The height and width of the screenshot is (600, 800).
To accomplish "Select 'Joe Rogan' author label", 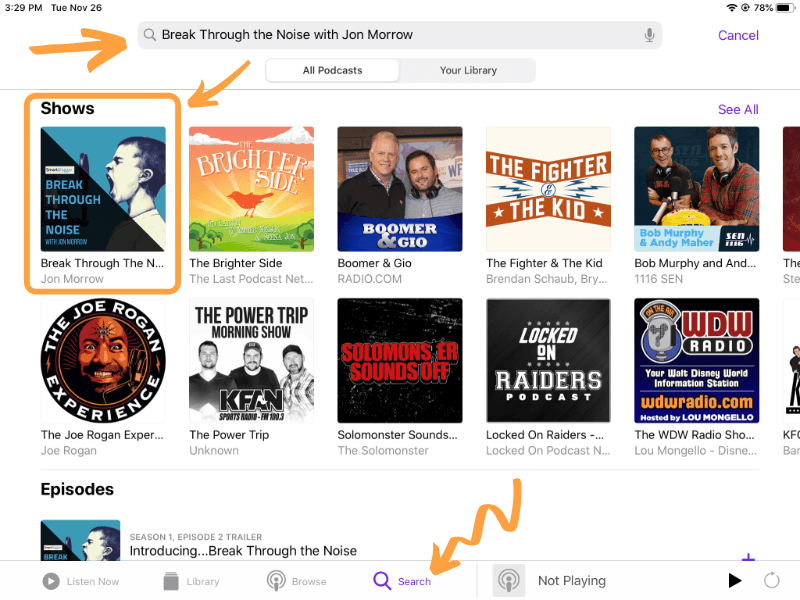I will [68, 451].
